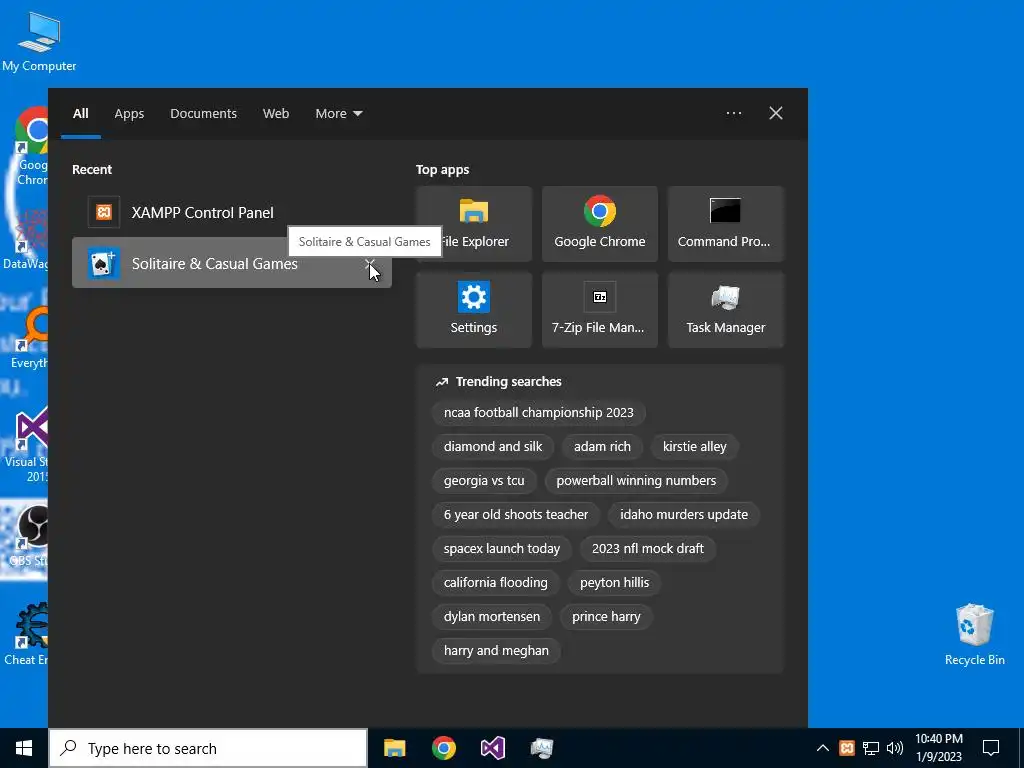
Task: Search trending 'kirstie alley'
Action: click(694, 447)
